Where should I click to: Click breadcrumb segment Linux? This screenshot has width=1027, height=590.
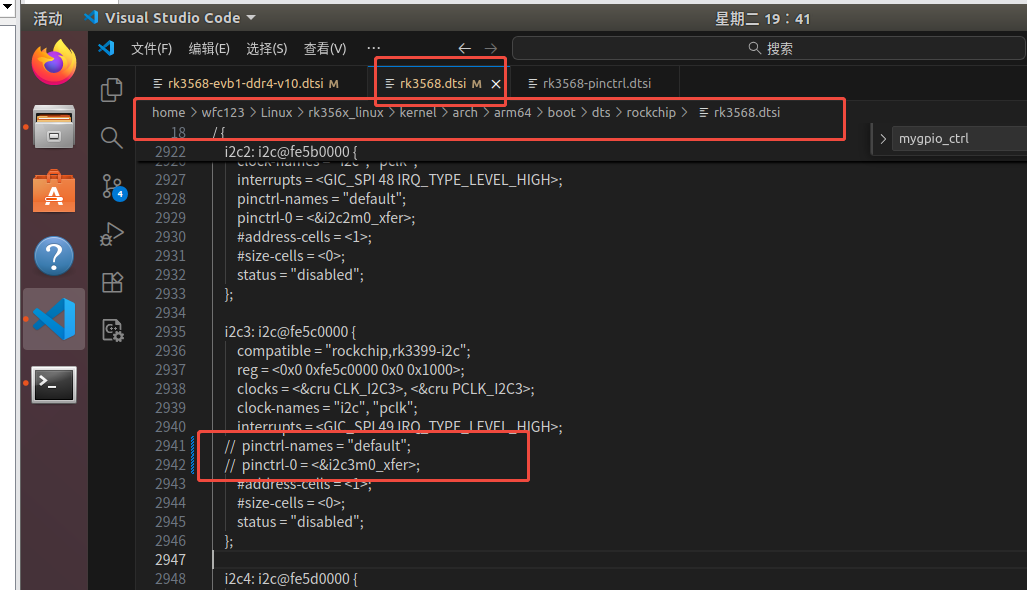pos(276,113)
